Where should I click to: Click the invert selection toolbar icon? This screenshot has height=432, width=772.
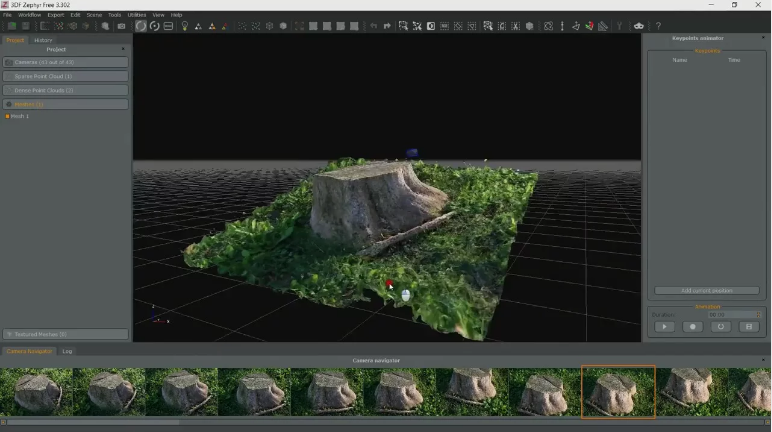tap(431, 26)
